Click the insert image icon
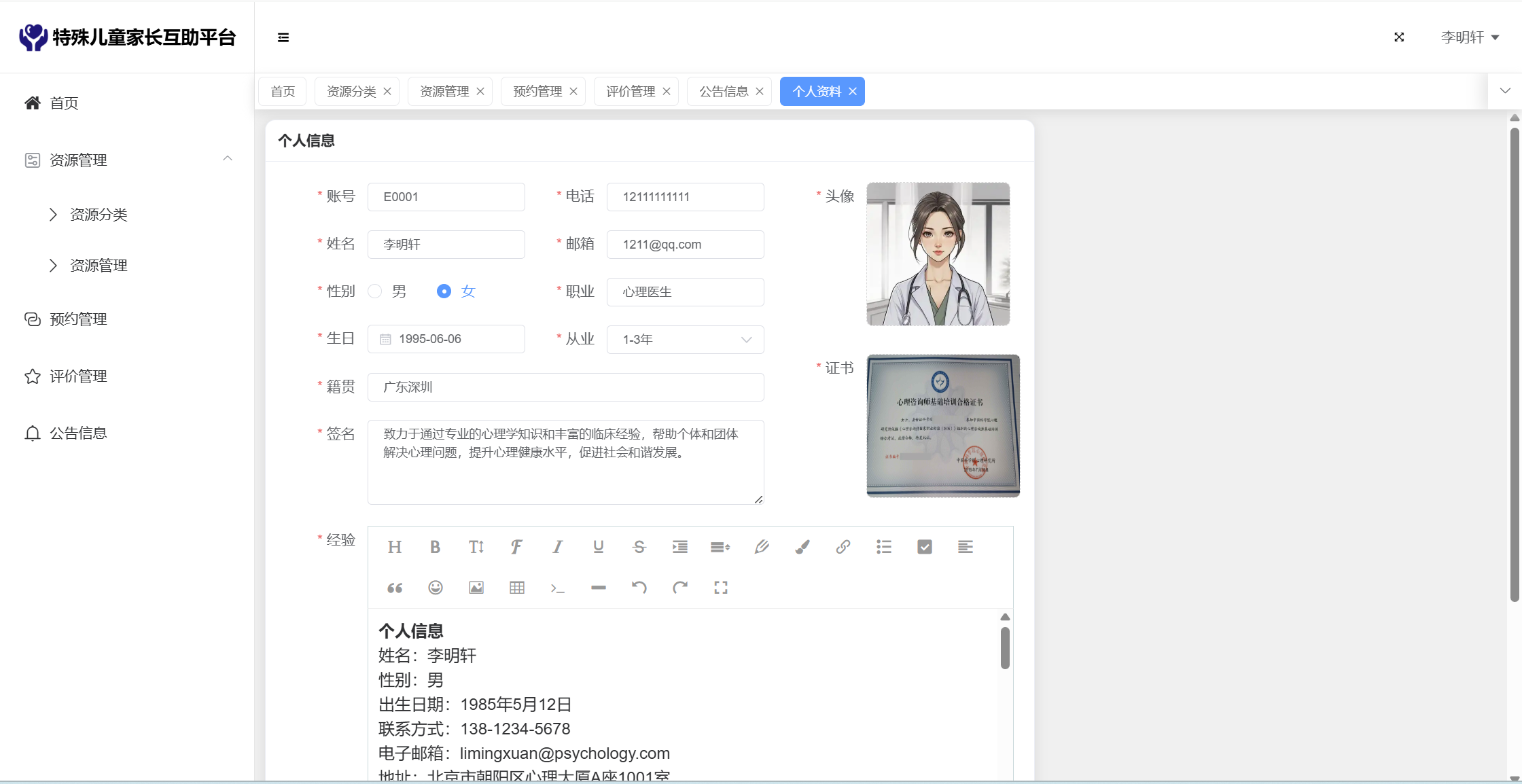 click(476, 588)
